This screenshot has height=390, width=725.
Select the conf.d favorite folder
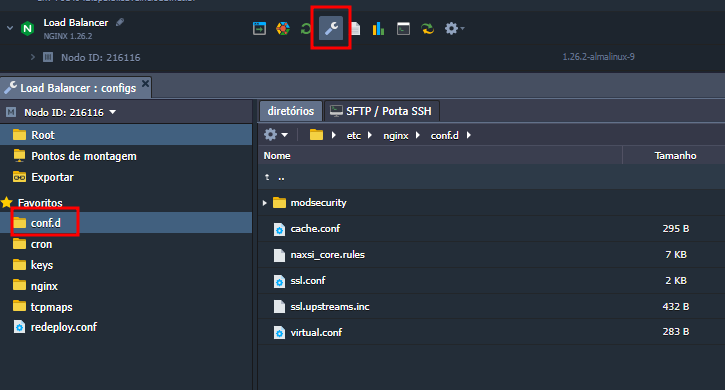[126, 223]
